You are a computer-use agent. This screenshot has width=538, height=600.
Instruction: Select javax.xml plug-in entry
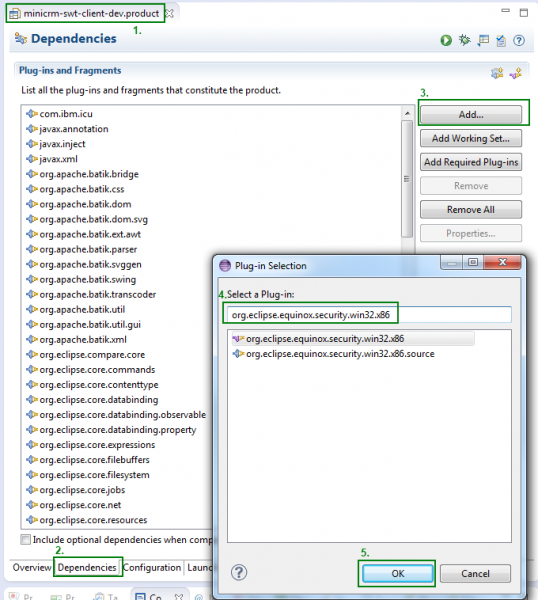pos(52,159)
